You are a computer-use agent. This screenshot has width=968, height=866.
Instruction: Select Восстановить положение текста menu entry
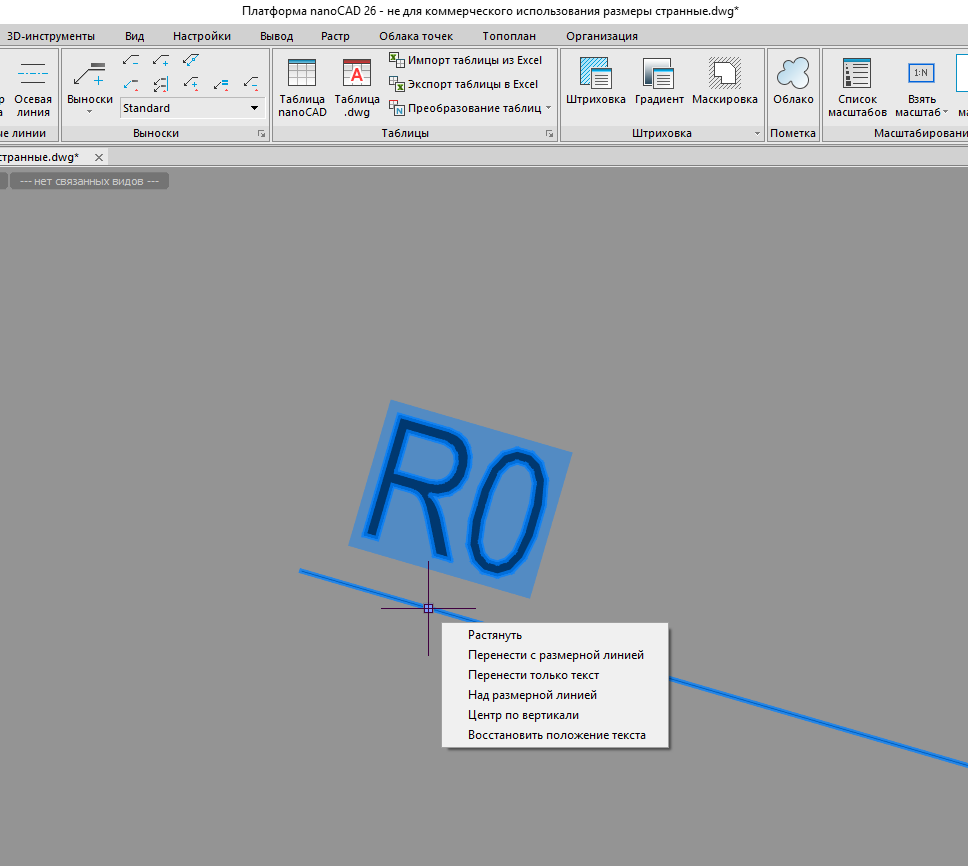(x=556, y=735)
